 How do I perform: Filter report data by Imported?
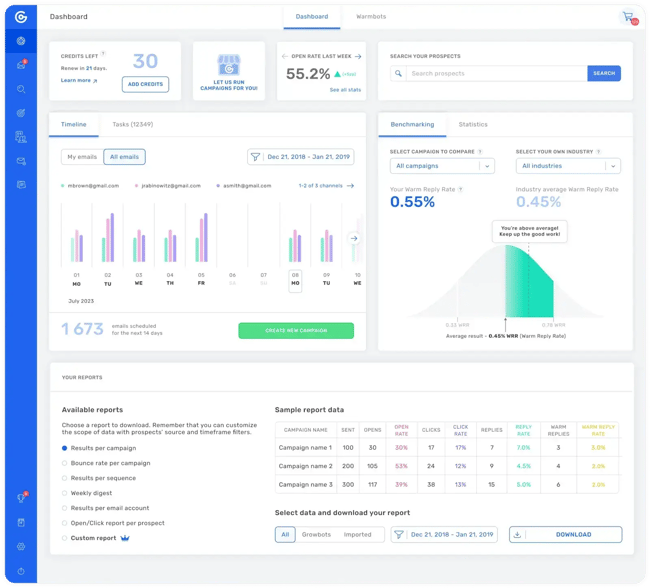[357, 535]
